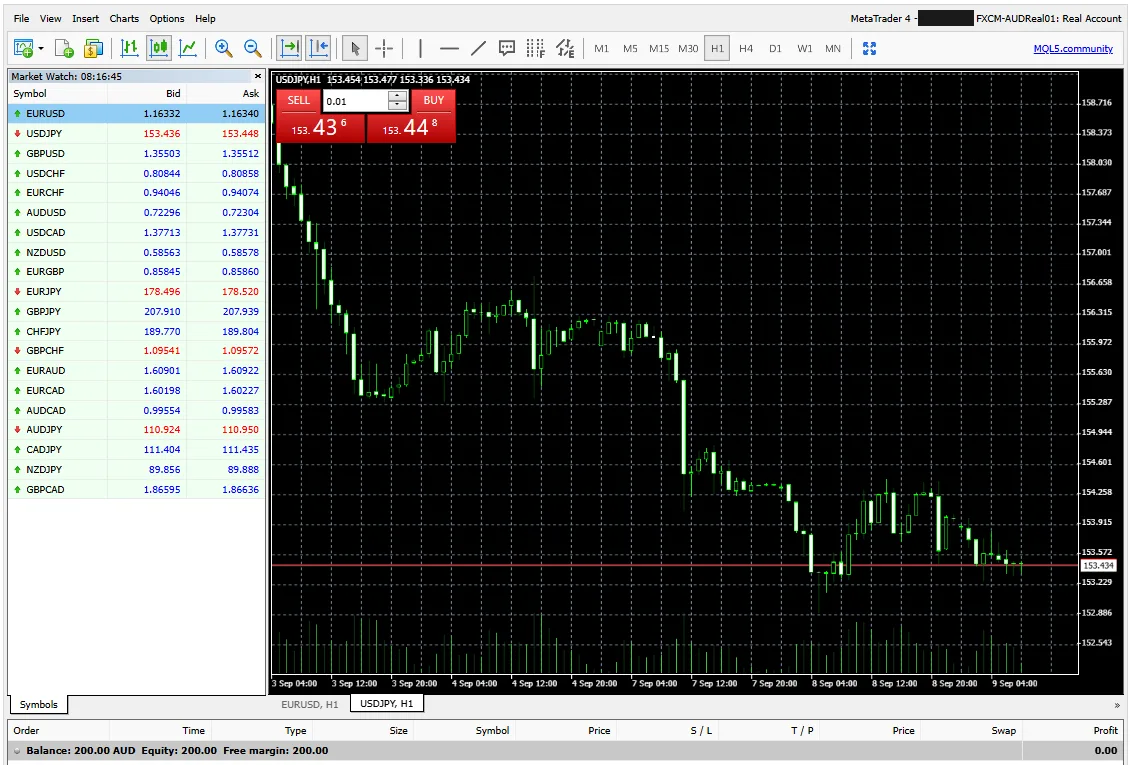Click the lot volume input field
Image resolution: width=1130 pixels, height=765 pixels.
click(x=355, y=101)
